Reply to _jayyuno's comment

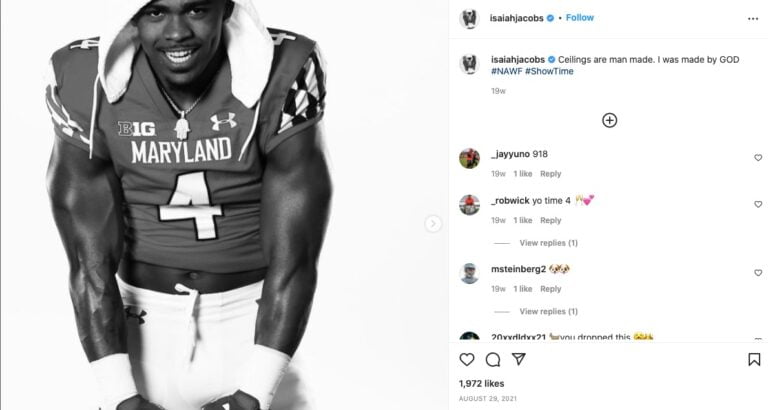coord(551,174)
